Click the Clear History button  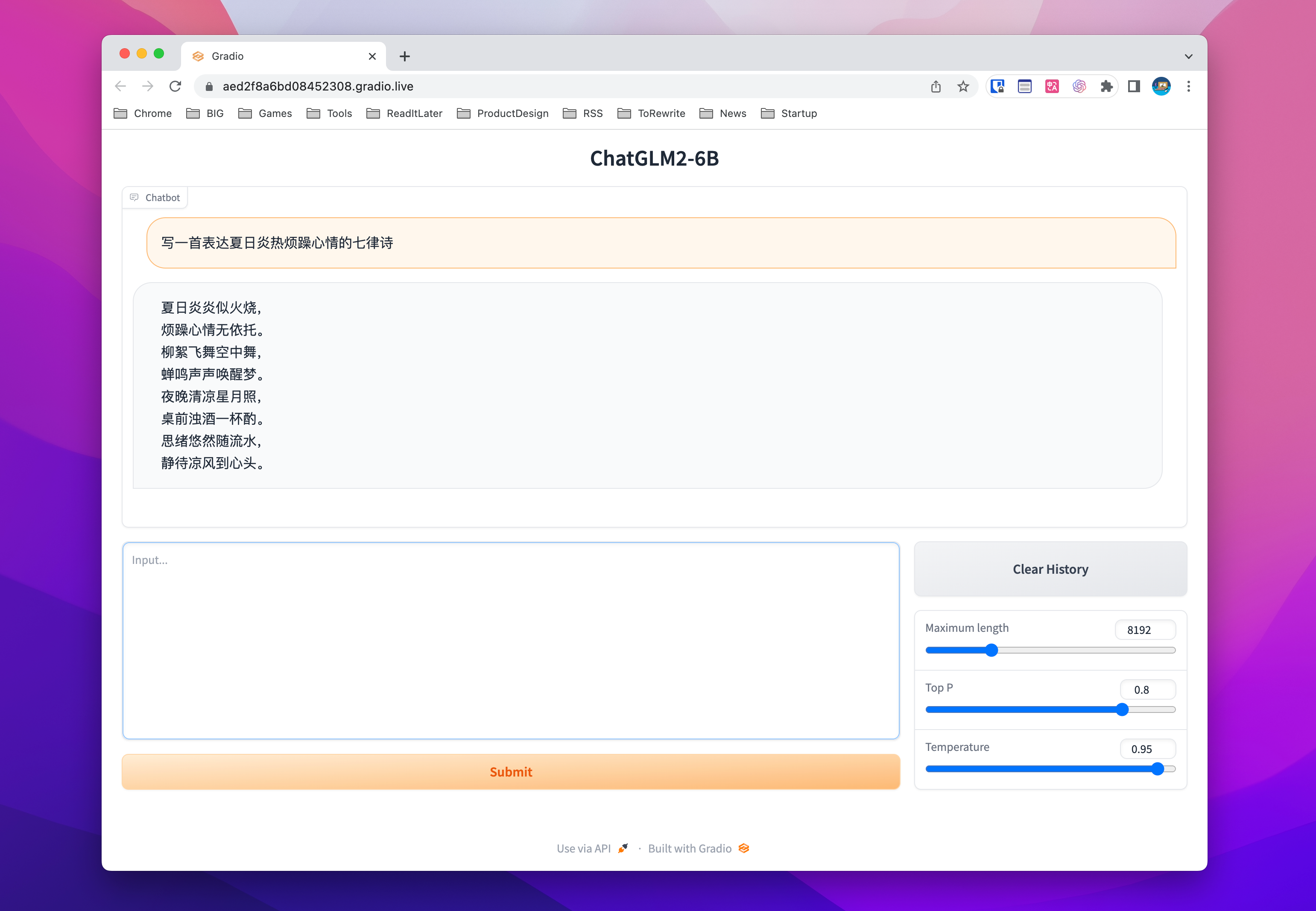tap(1050, 569)
